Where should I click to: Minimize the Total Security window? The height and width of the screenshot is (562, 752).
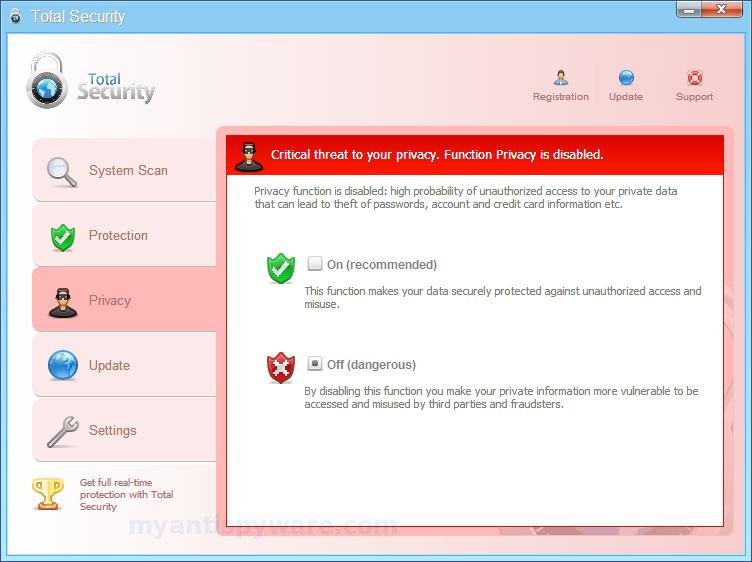689,10
